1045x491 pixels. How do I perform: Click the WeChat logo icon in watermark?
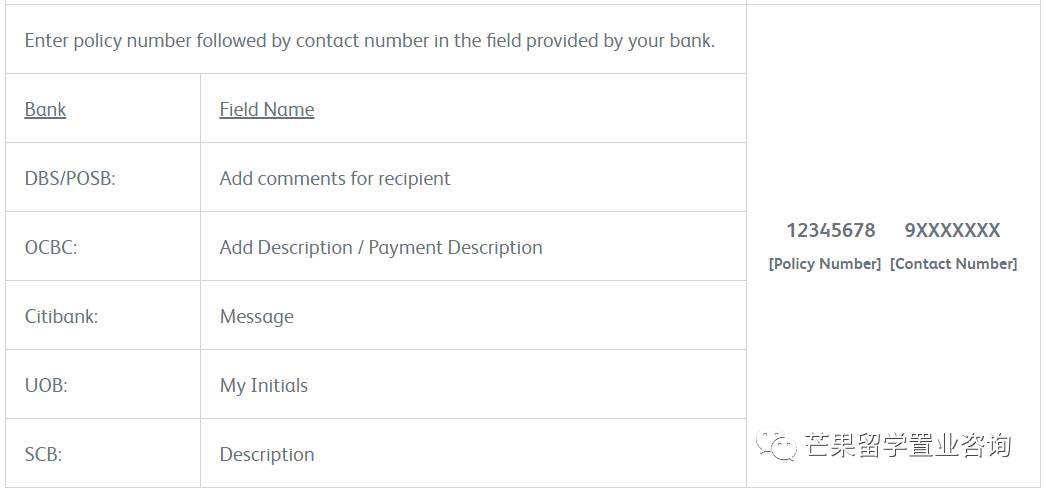(776, 446)
